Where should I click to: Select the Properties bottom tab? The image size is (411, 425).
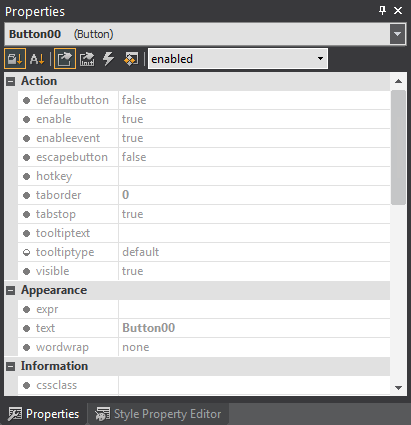(x=44, y=414)
